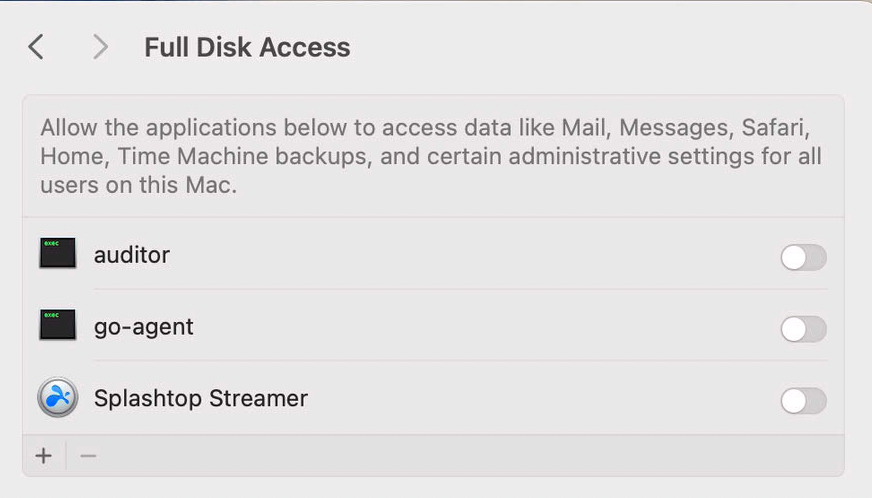Toggle Splashtop Streamer disk access on
872x498 pixels.
coord(804,401)
